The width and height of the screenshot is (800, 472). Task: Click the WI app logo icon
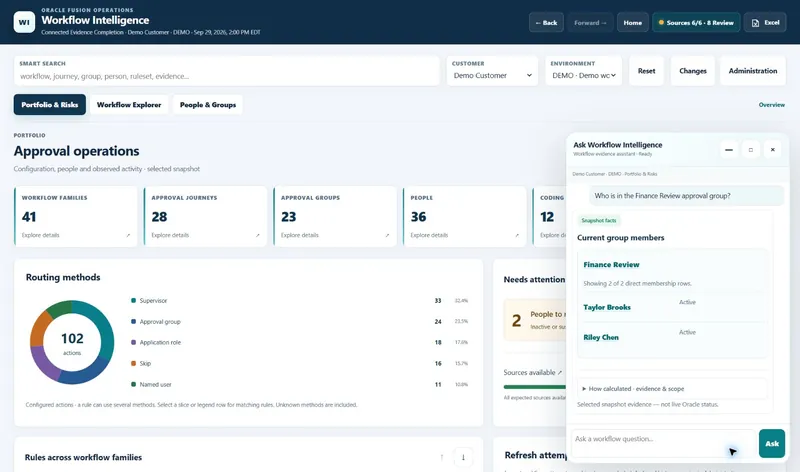click(24, 22)
